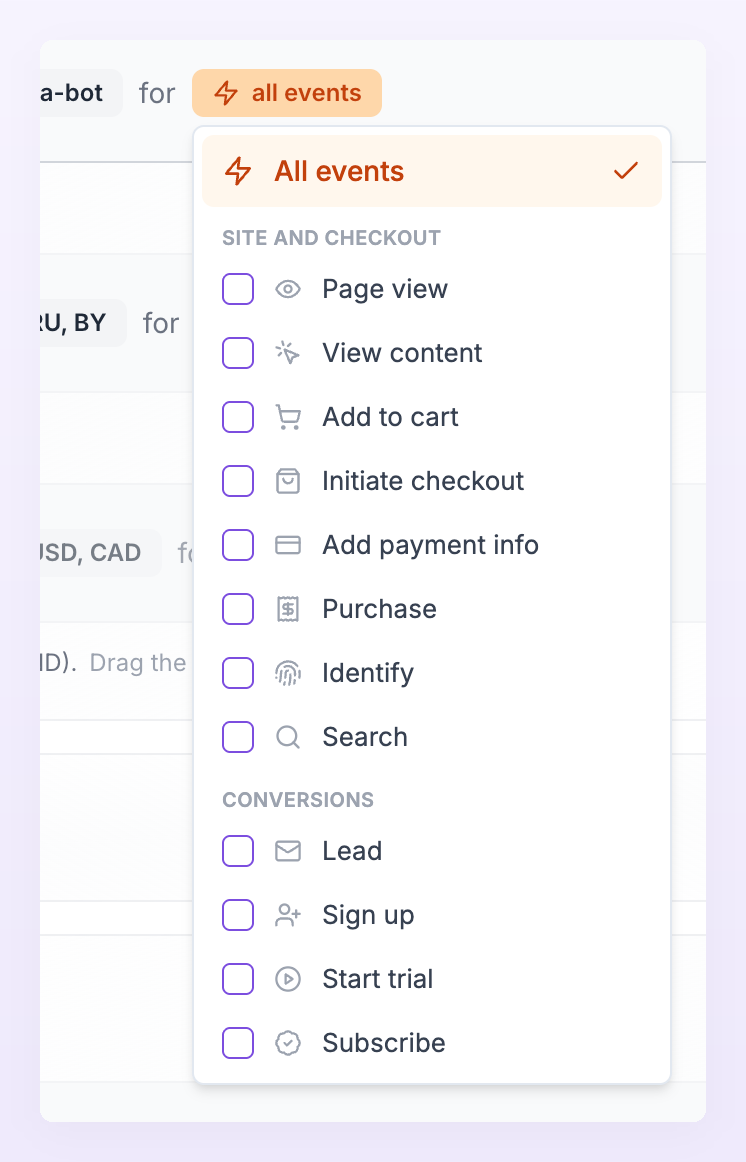Click the 'RU, BY' country chip

pyautogui.click(x=83, y=323)
